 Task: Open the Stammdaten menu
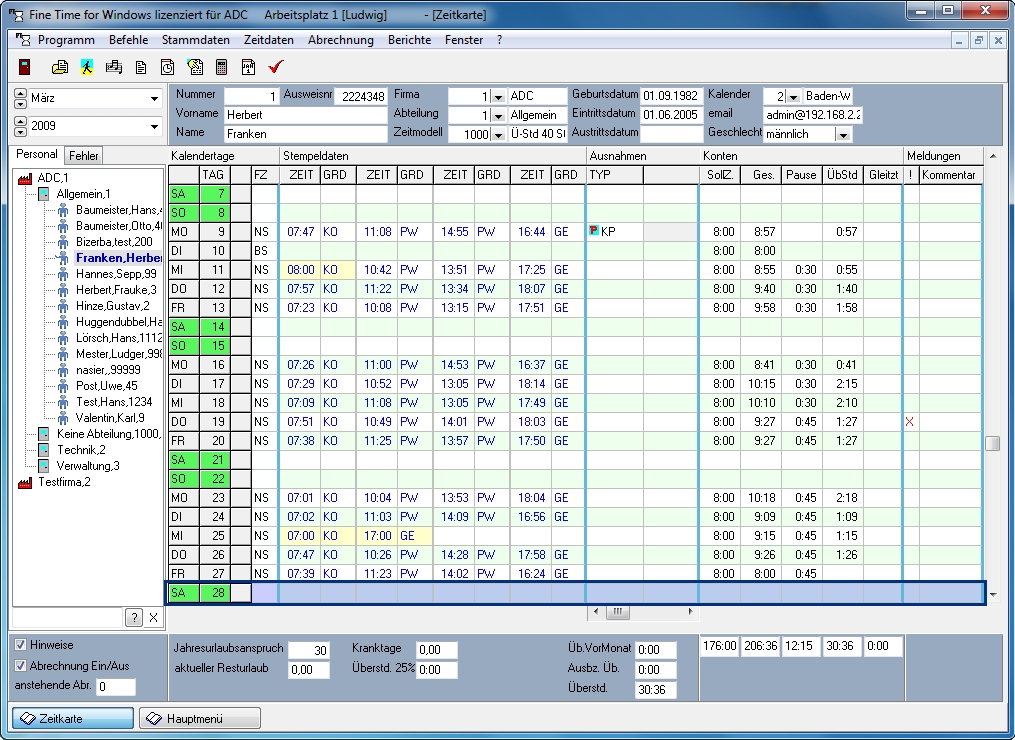[195, 40]
